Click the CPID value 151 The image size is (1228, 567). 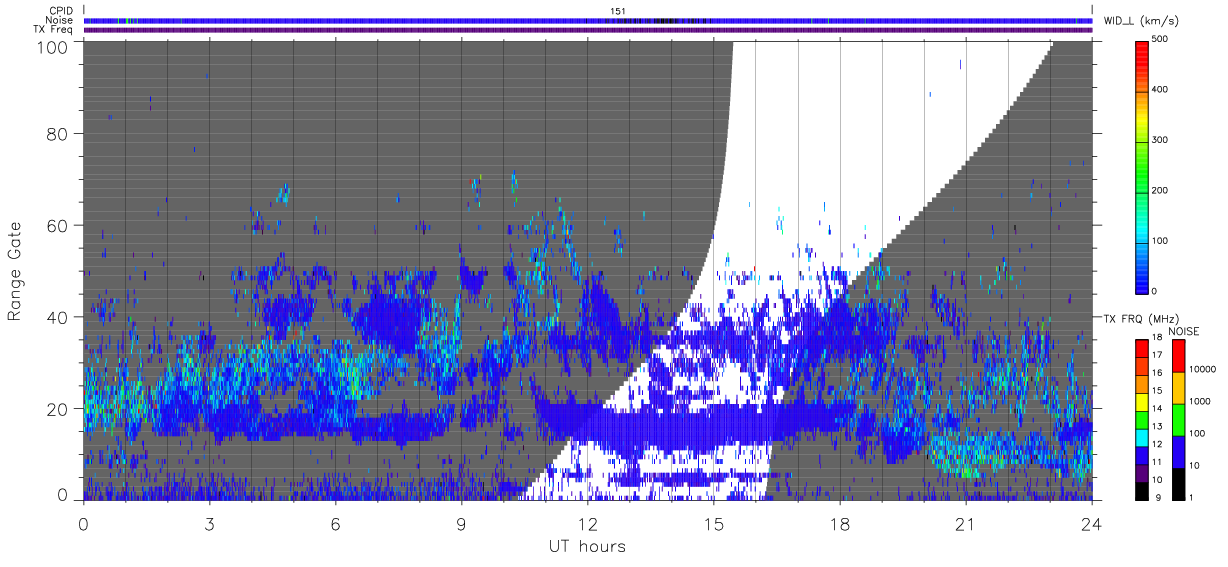pyautogui.click(x=618, y=11)
